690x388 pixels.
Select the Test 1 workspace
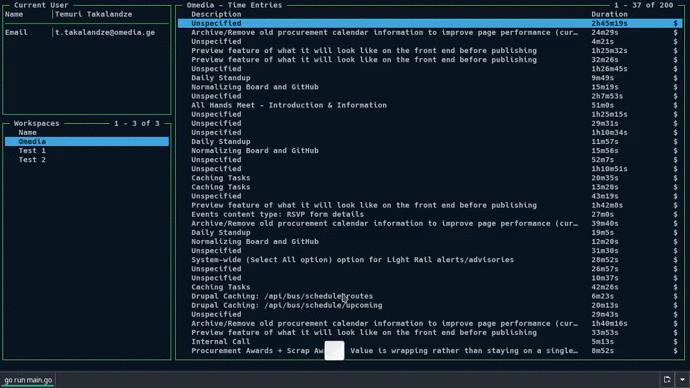click(87, 150)
